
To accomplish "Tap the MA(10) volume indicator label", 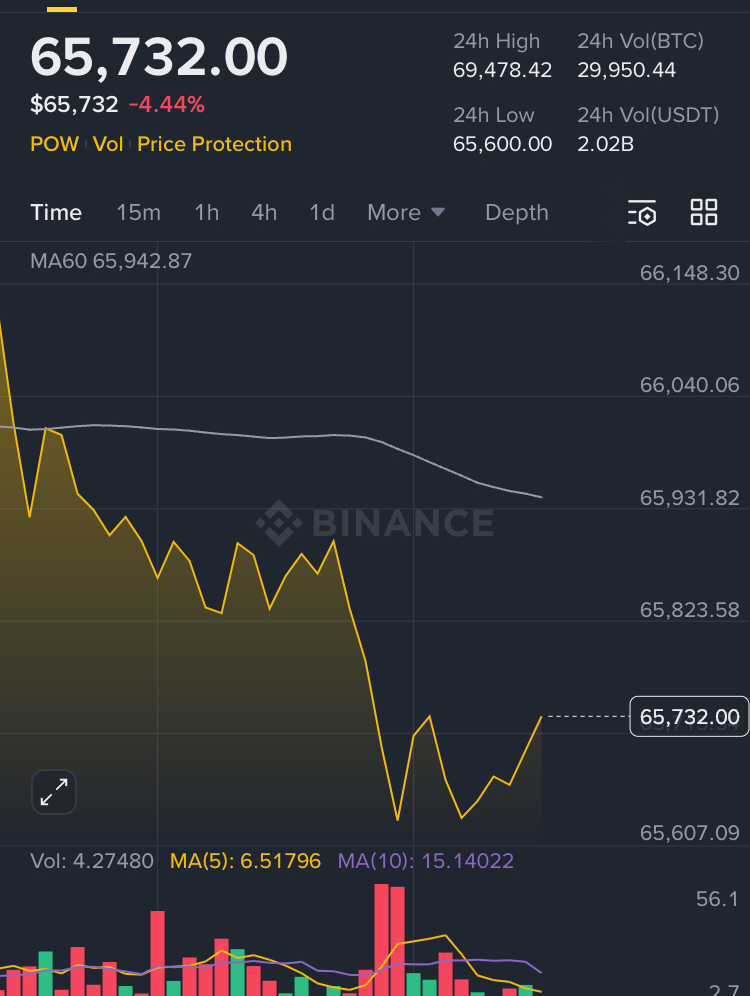I will [426, 861].
